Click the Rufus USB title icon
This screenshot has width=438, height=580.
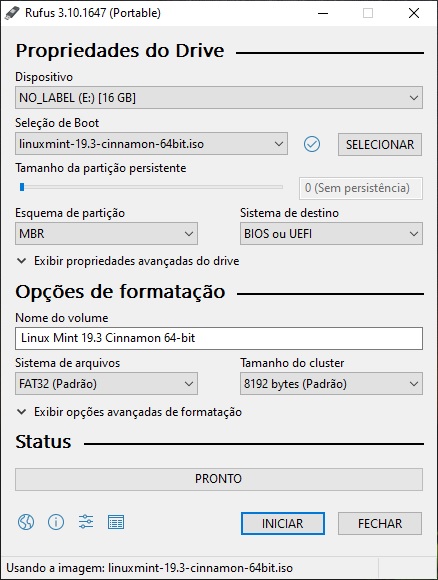tap(12, 13)
